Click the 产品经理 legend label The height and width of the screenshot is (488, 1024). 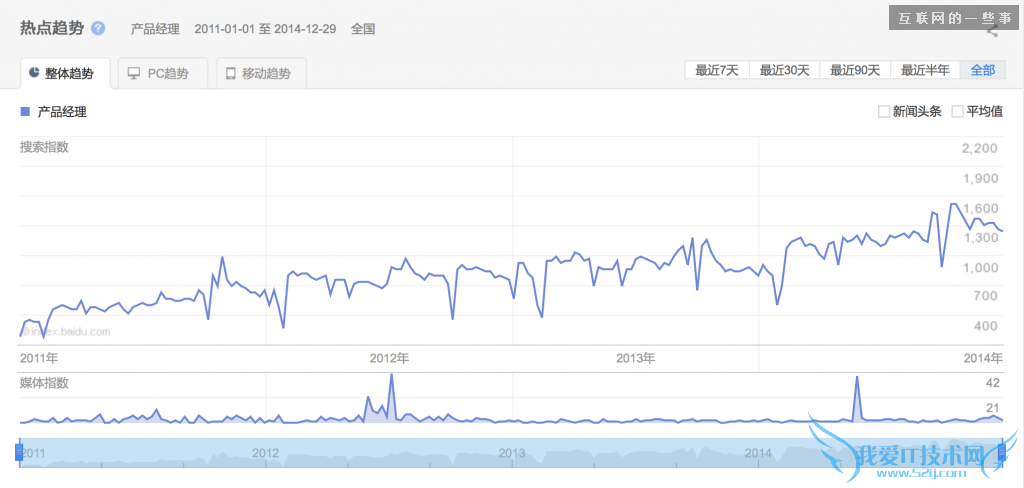pyautogui.click(x=62, y=112)
